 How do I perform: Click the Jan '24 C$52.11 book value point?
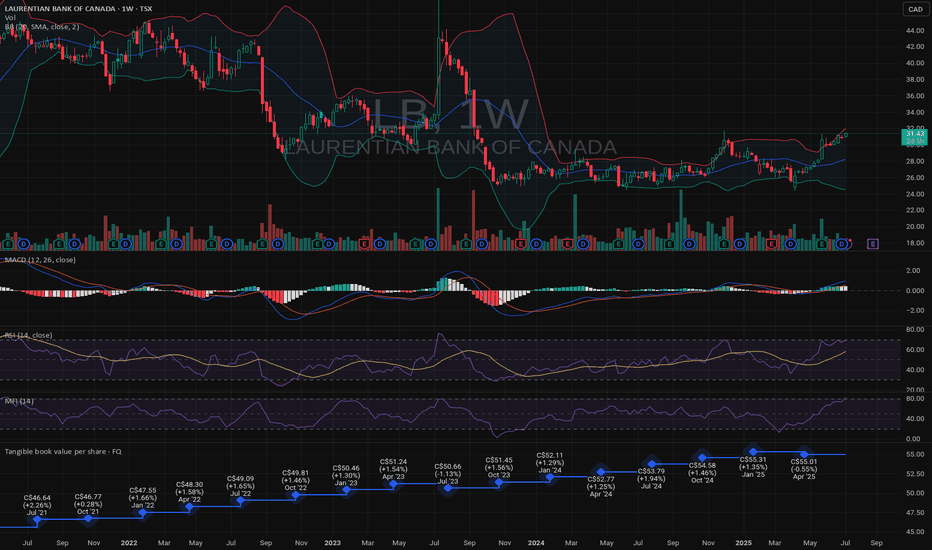[550, 477]
